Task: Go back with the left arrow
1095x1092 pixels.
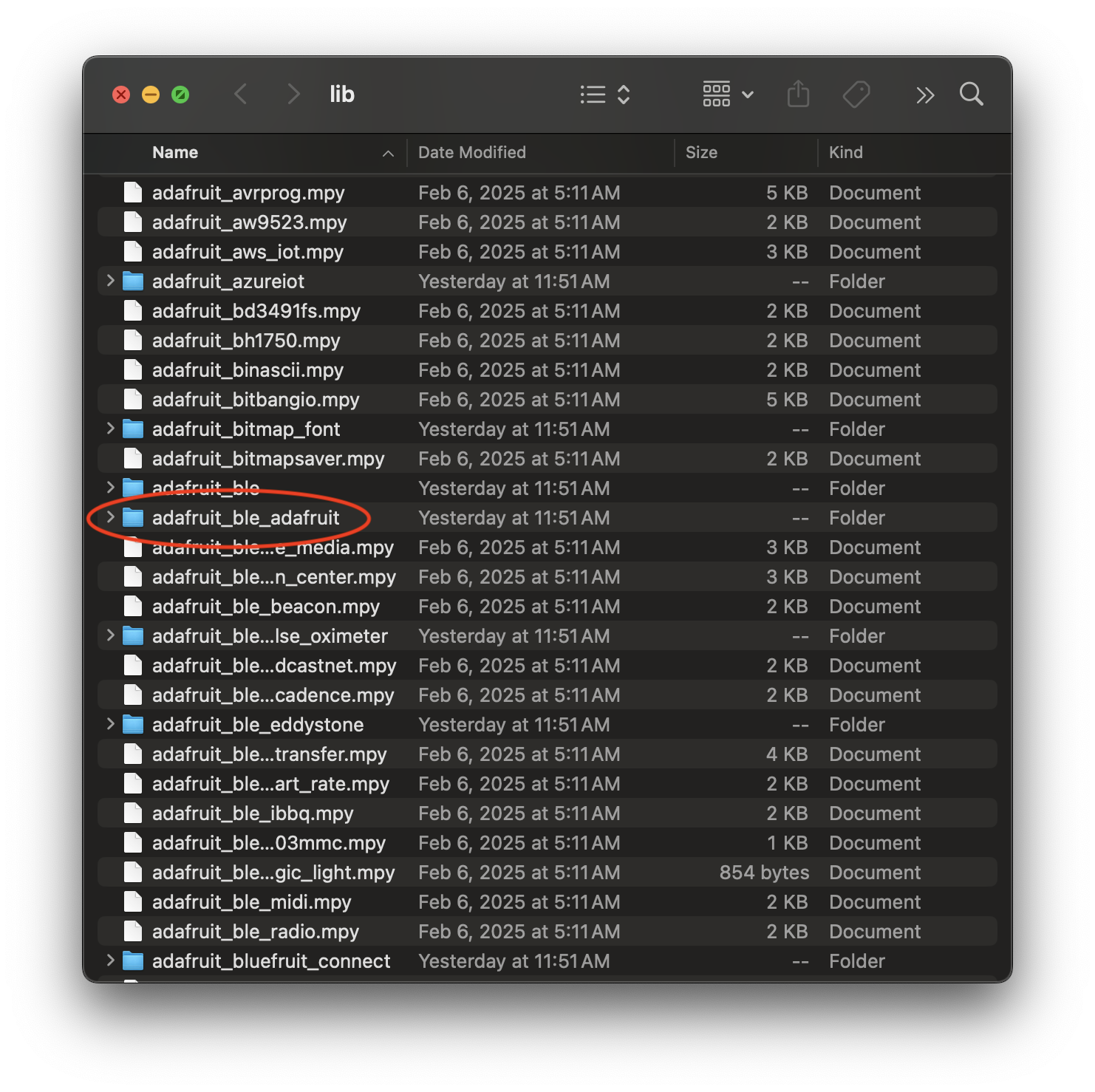Action: 241,95
